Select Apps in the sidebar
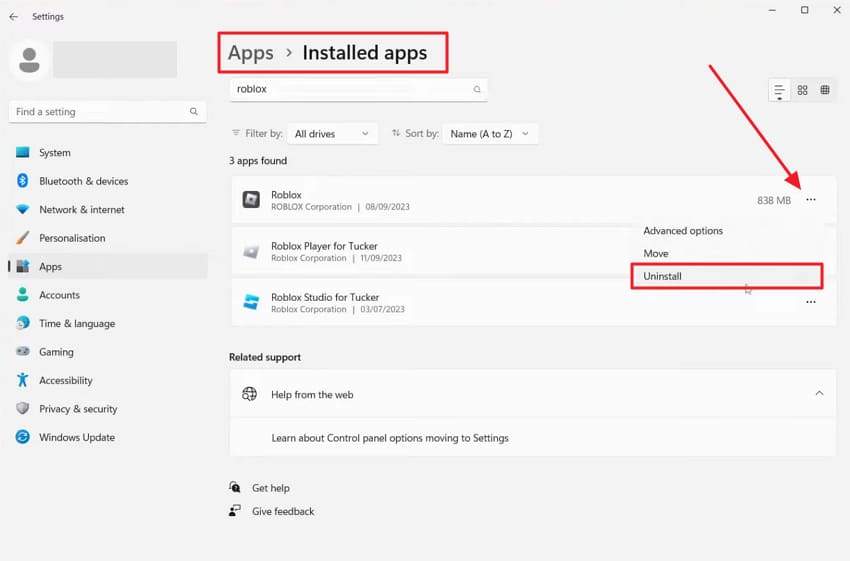The width and height of the screenshot is (850, 561). coord(107,267)
